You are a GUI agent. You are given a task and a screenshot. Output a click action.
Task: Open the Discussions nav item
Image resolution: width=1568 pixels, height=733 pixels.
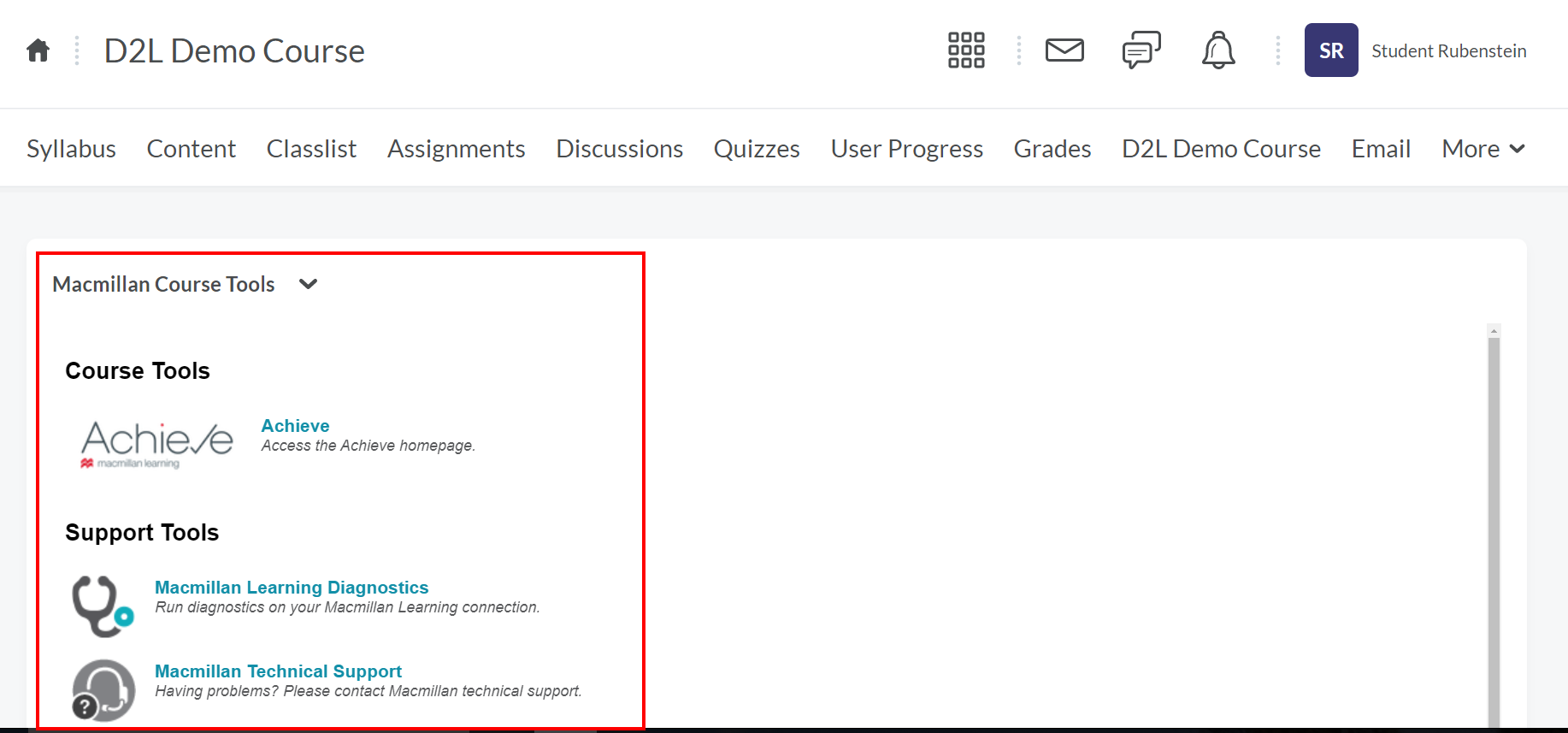click(x=620, y=149)
